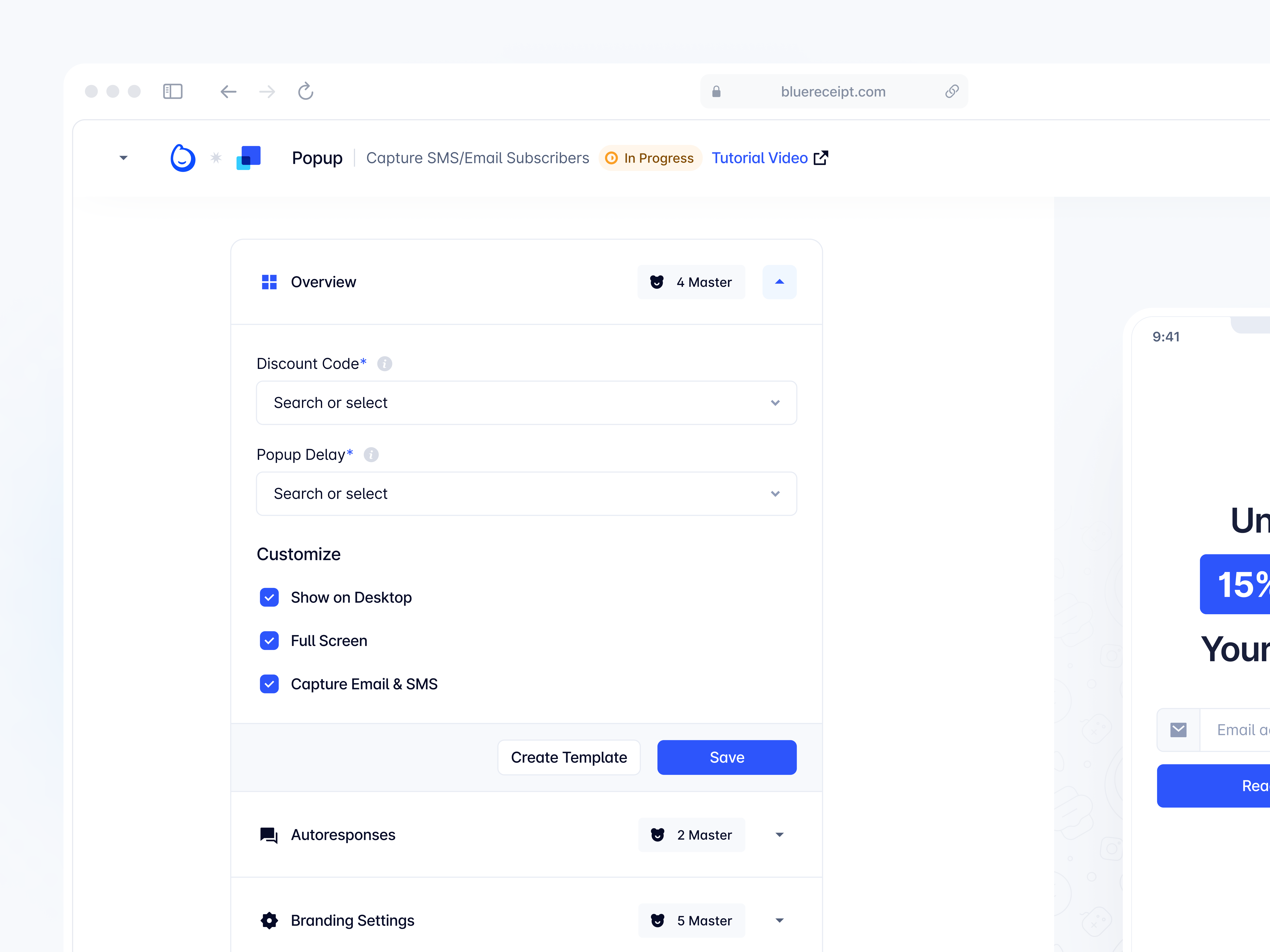Open the Discount Code info tooltip icon
This screenshot has height=952, width=1270.
click(385, 364)
